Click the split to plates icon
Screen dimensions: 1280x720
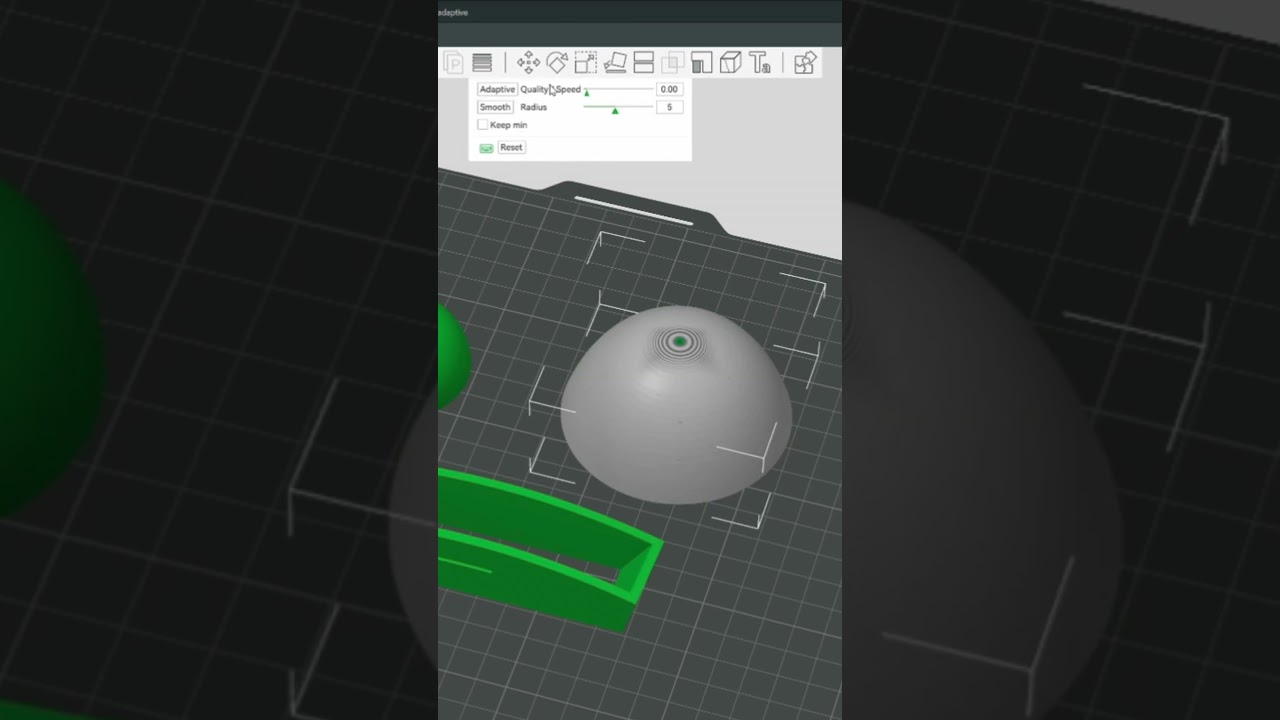click(453, 63)
